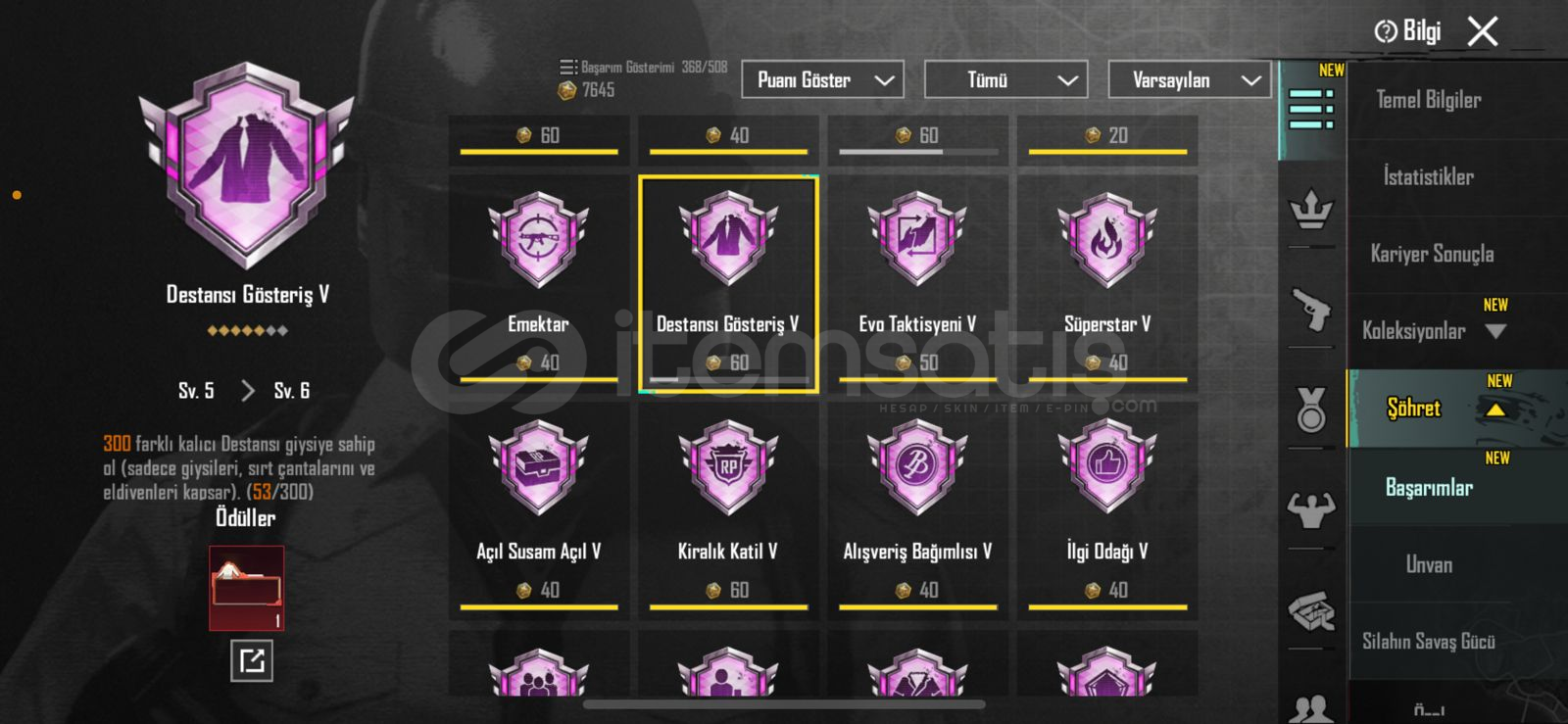Viewport: 1568px width, 724px height.
Task: Select the Alışveriş Bağımlısı V badge
Action: (917, 468)
